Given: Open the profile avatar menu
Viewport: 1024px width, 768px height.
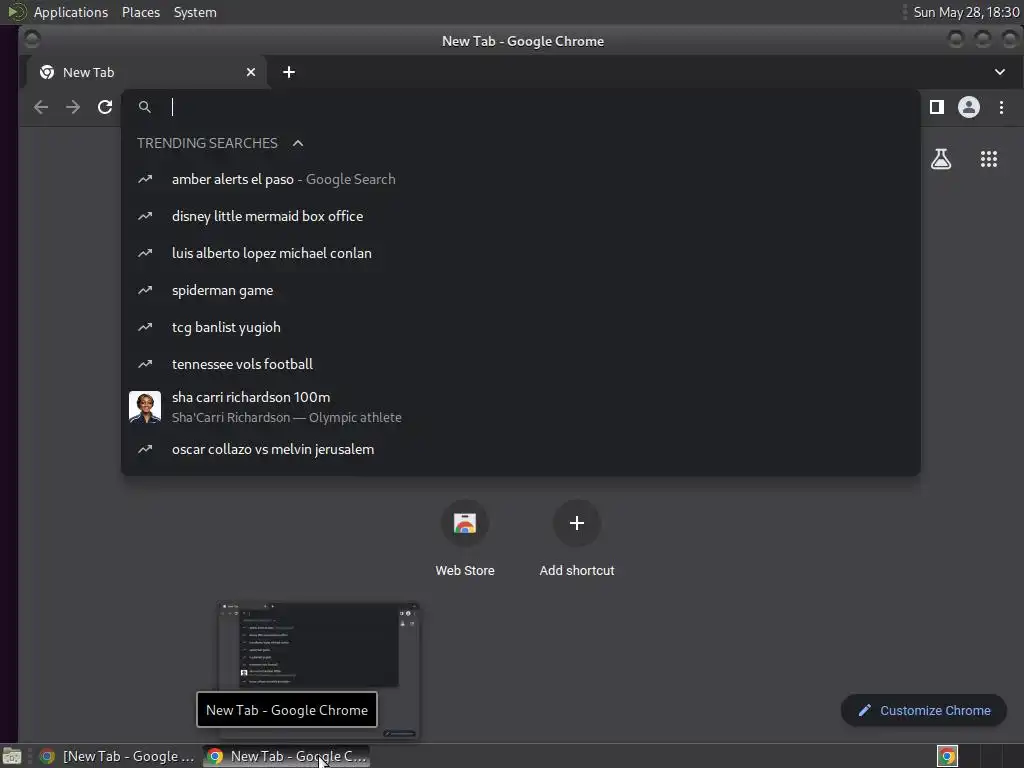Looking at the screenshot, I should pyautogui.click(x=968, y=107).
